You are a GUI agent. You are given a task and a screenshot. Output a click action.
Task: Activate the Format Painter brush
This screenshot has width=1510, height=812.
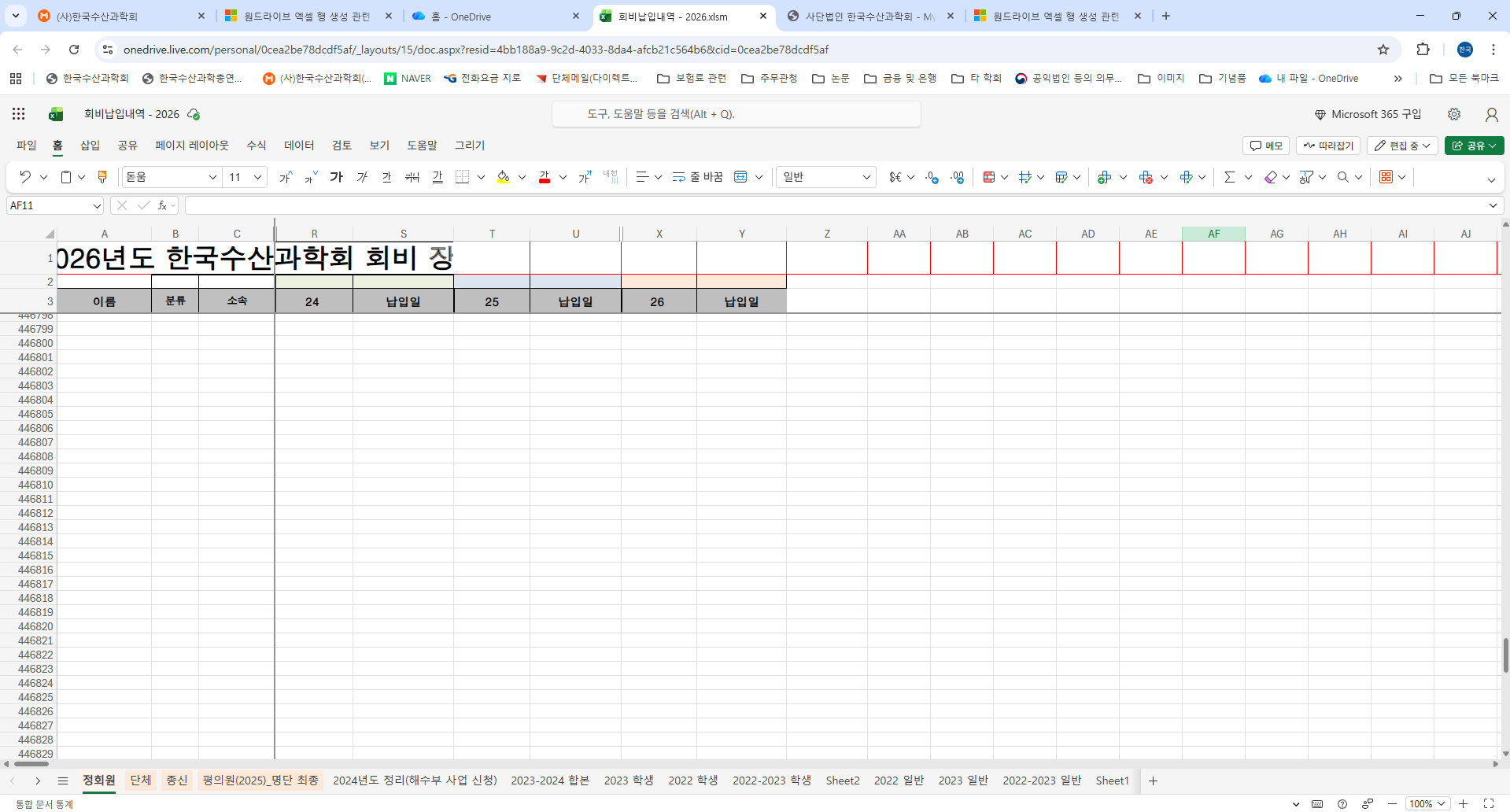point(102,177)
